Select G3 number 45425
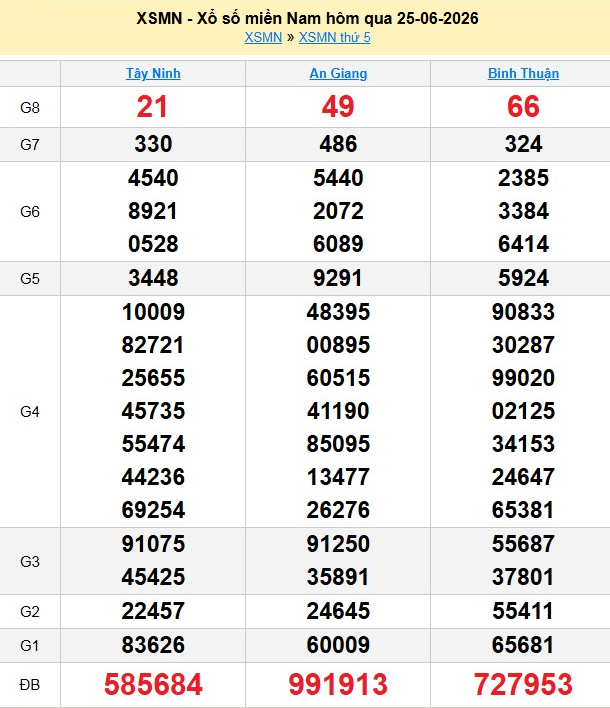The height and width of the screenshot is (708, 610). click(153, 577)
